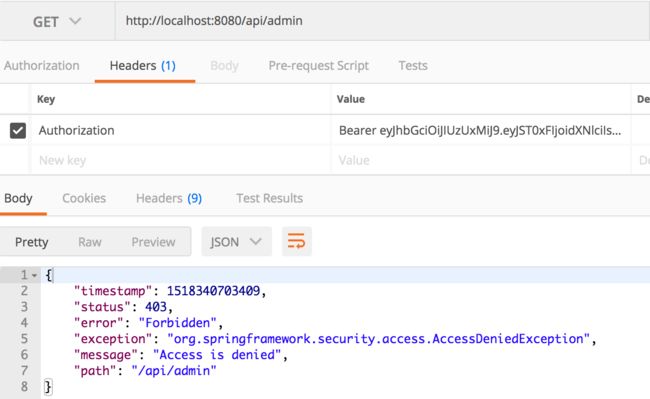This screenshot has width=650, height=399.
Task: Select the request Body tab
Action: tap(224, 65)
